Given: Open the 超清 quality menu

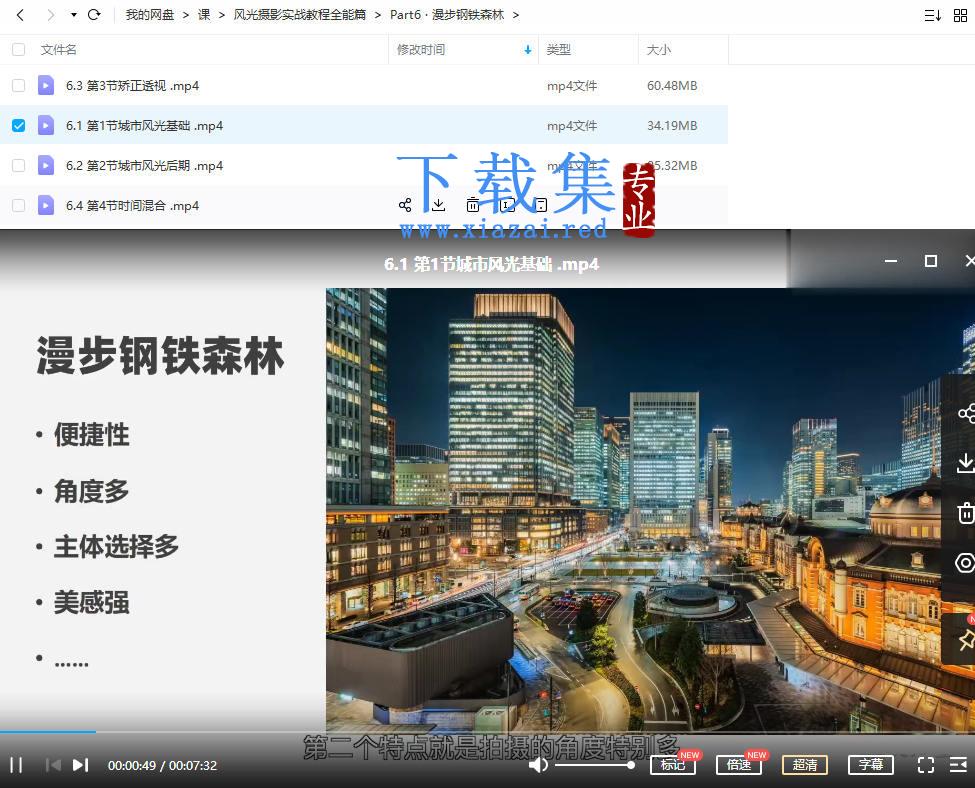Looking at the screenshot, I should point(805,765).
